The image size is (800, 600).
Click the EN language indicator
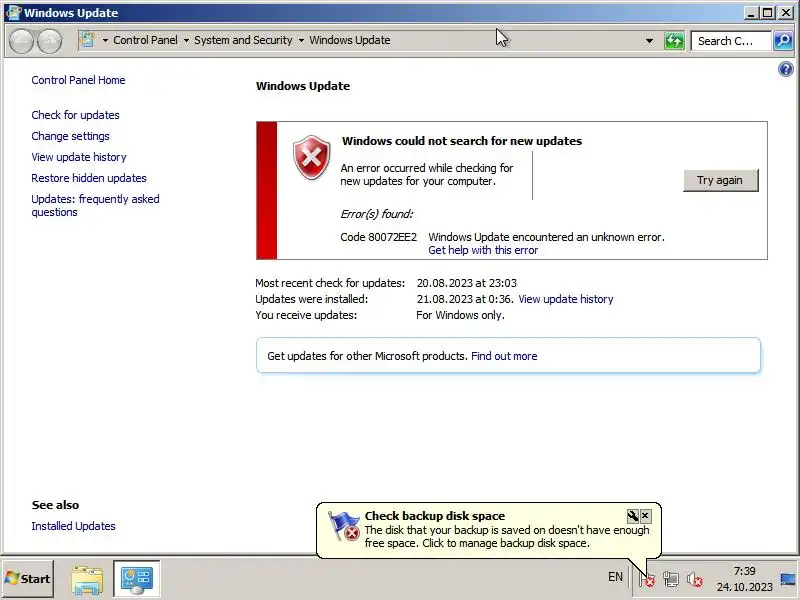click(615, 577)
